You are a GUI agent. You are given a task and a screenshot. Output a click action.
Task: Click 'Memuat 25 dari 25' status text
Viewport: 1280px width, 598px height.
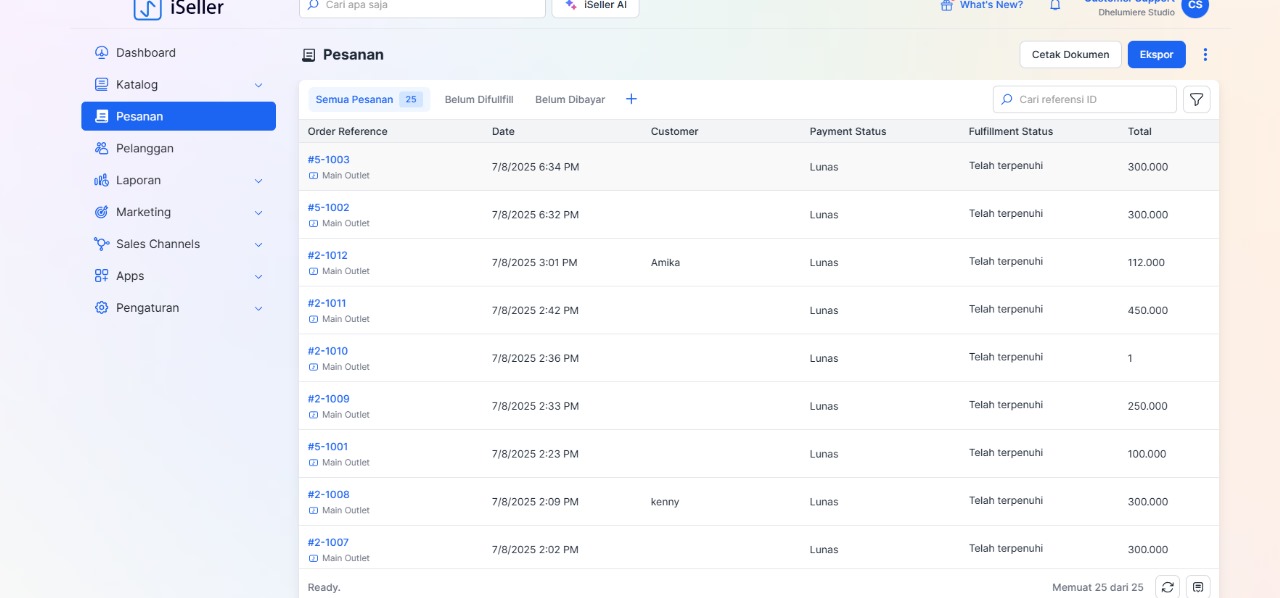(x=1097, y=588)
